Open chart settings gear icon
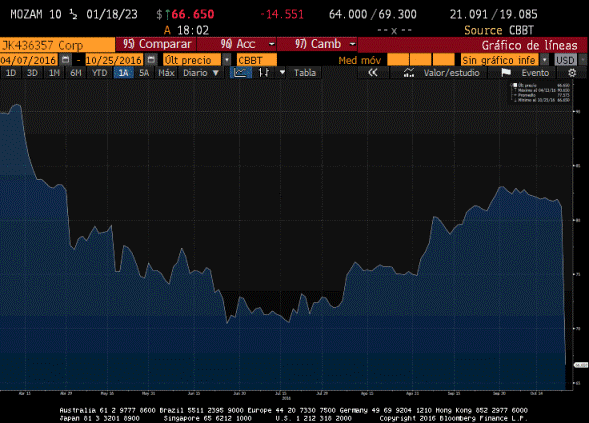The image size is (589, 423). coord(572,73)
